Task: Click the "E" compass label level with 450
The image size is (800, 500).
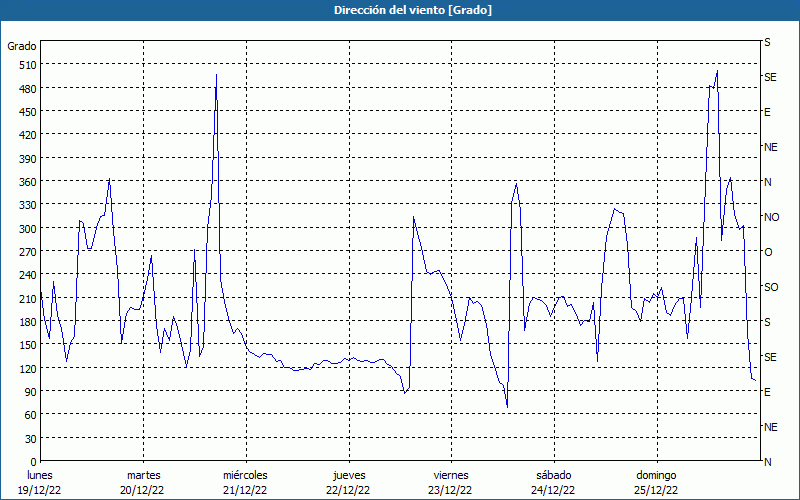Action: tap(767, 112)
